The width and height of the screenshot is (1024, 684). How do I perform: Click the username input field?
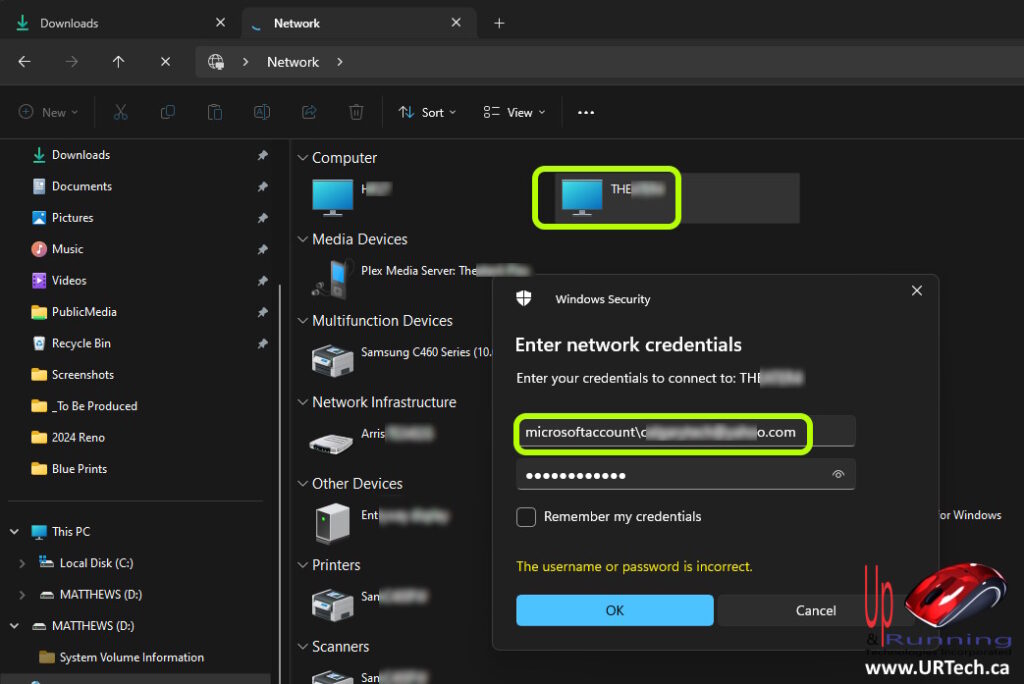point(684,432)
